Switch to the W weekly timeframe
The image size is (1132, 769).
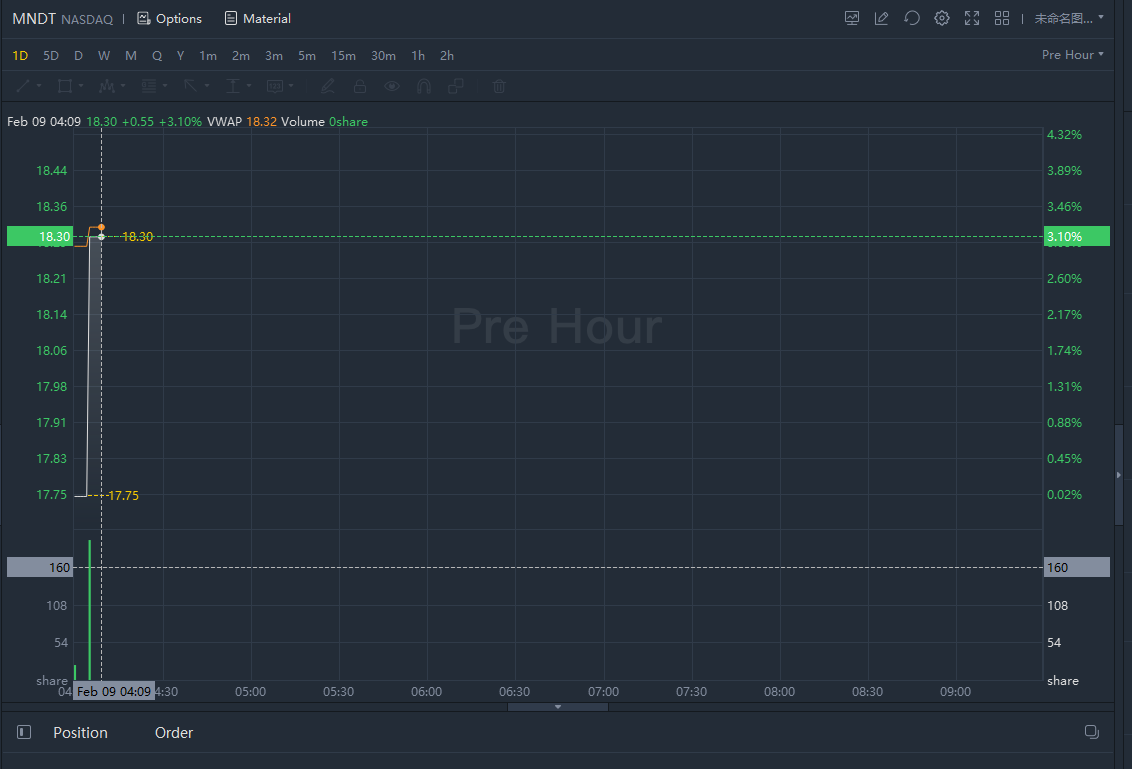104,56
